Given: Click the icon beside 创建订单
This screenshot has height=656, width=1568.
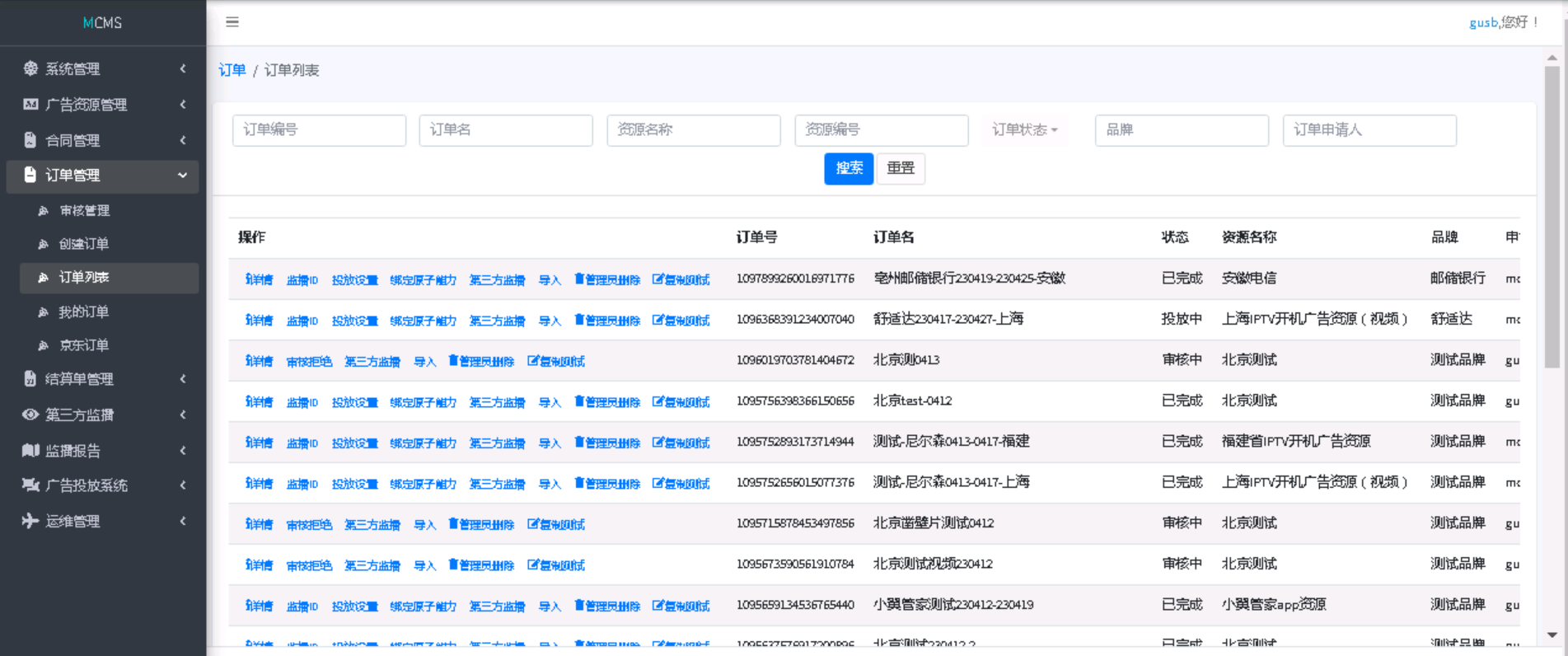Looking at the screenshot, I should click(x=44, y=244).
